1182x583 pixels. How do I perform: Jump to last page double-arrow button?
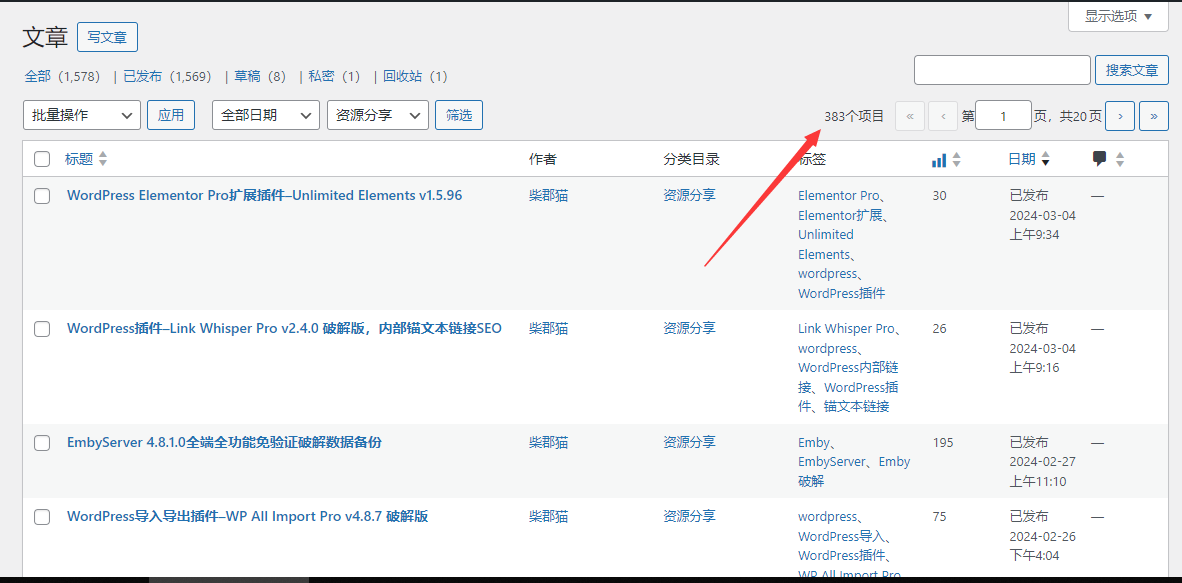tap(1154, 116)
